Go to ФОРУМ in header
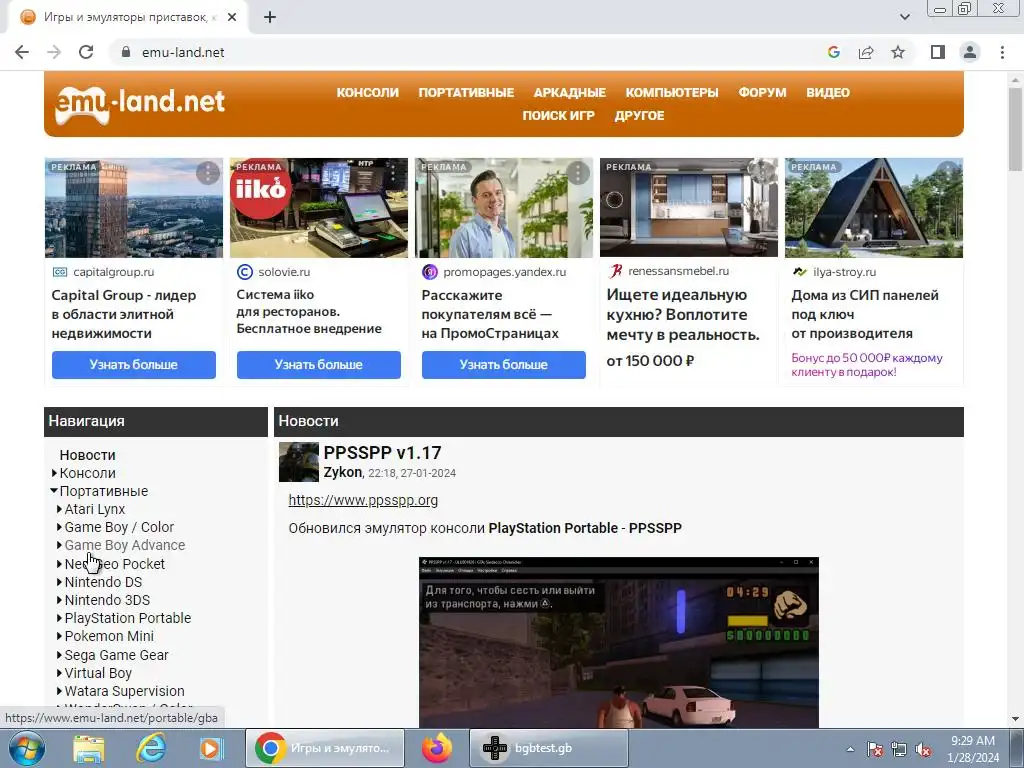 762,93
